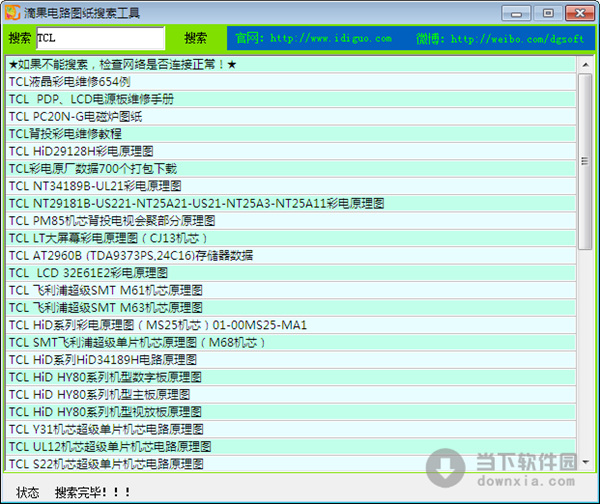The image size is (600, 504).
Task: Select result TCL HiD HY80系列机型数字板原理图
Action: click(x=291, y=378)
